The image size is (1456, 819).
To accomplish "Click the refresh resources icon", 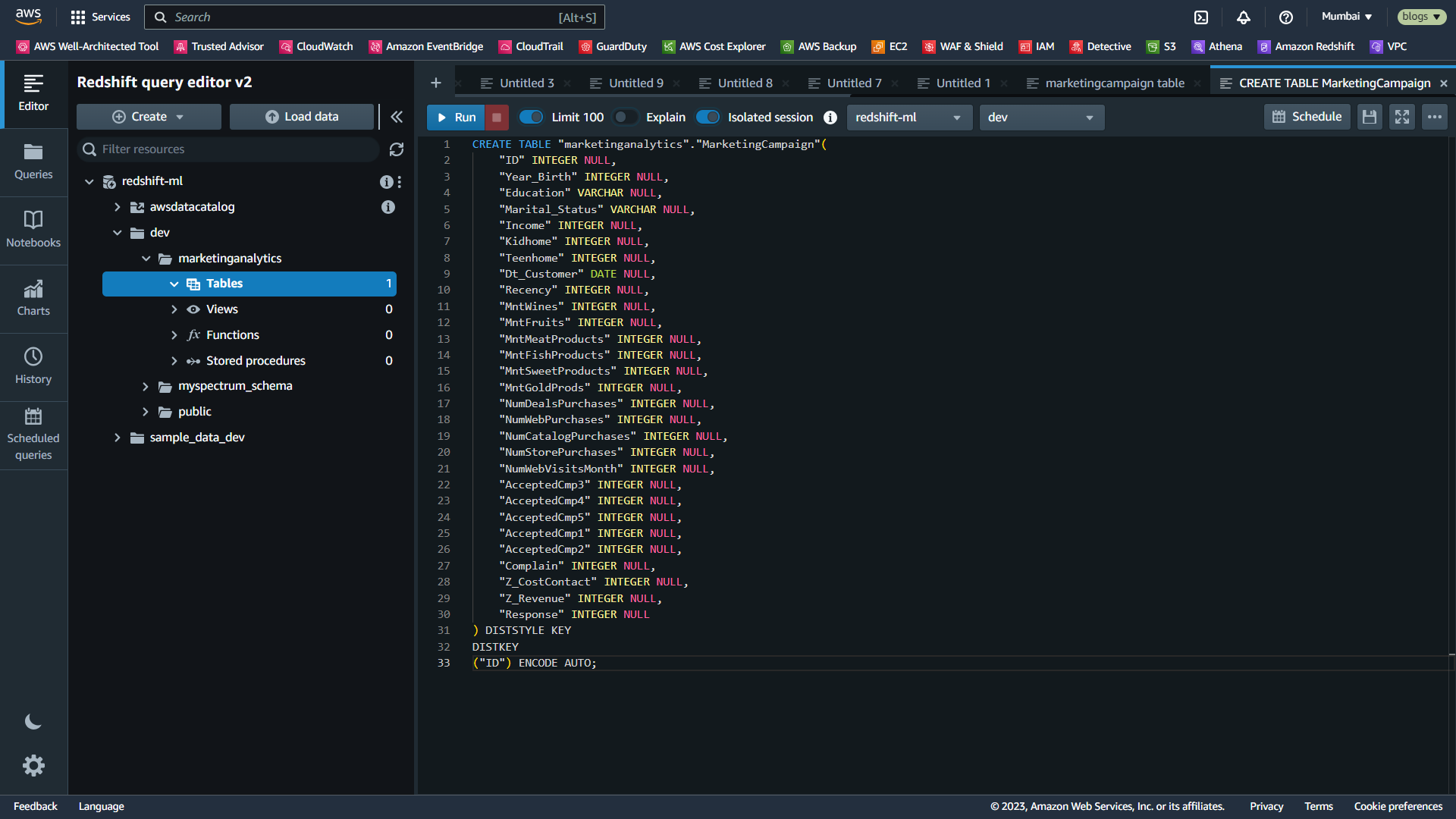I will (397, 149).
